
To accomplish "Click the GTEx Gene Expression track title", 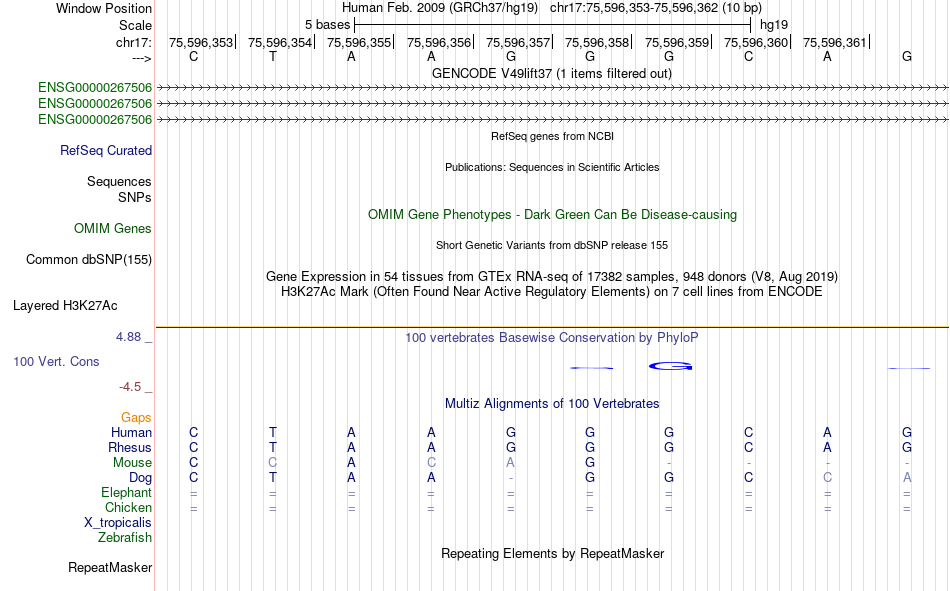I will tap(552, 276).
